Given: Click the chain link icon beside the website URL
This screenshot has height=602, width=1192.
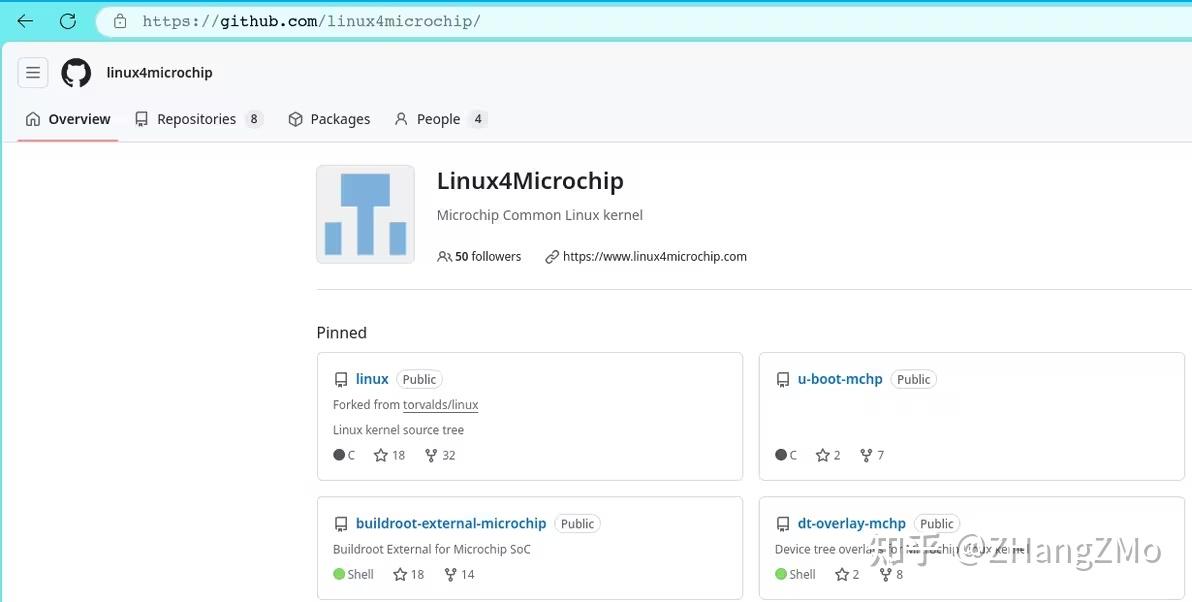Looking at the screenshot, I should 552,256.
